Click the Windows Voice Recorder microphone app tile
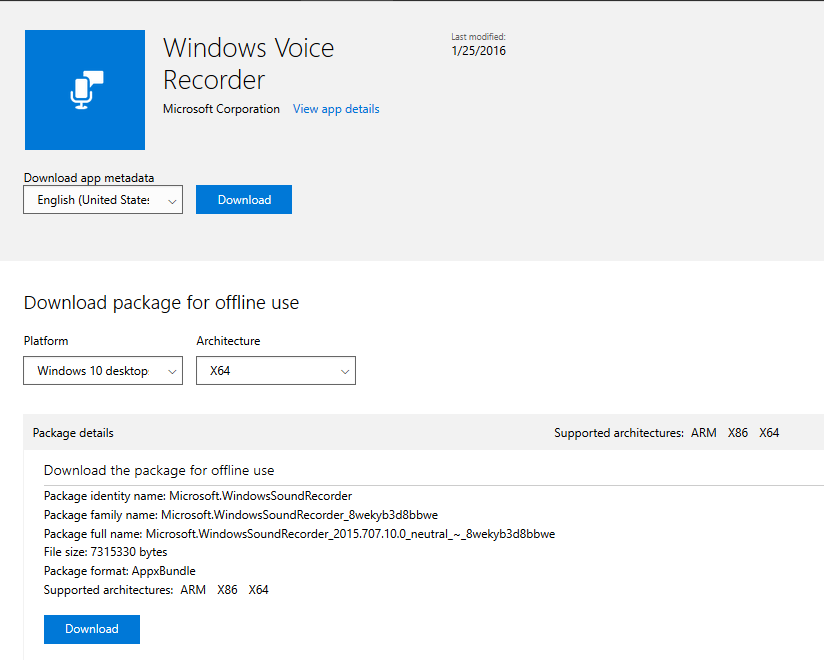824x660 pixels. point(85,90)
